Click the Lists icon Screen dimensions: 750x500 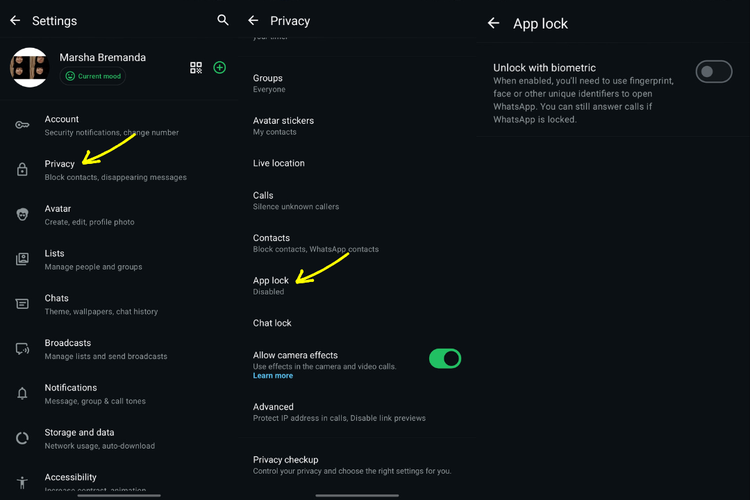[x=22, y=259]
